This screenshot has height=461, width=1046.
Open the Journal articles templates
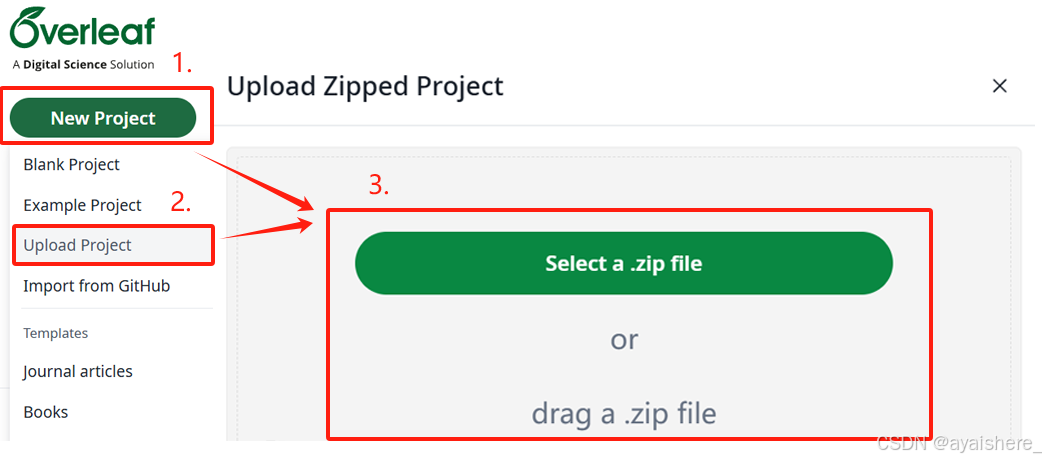coord(78,371)
